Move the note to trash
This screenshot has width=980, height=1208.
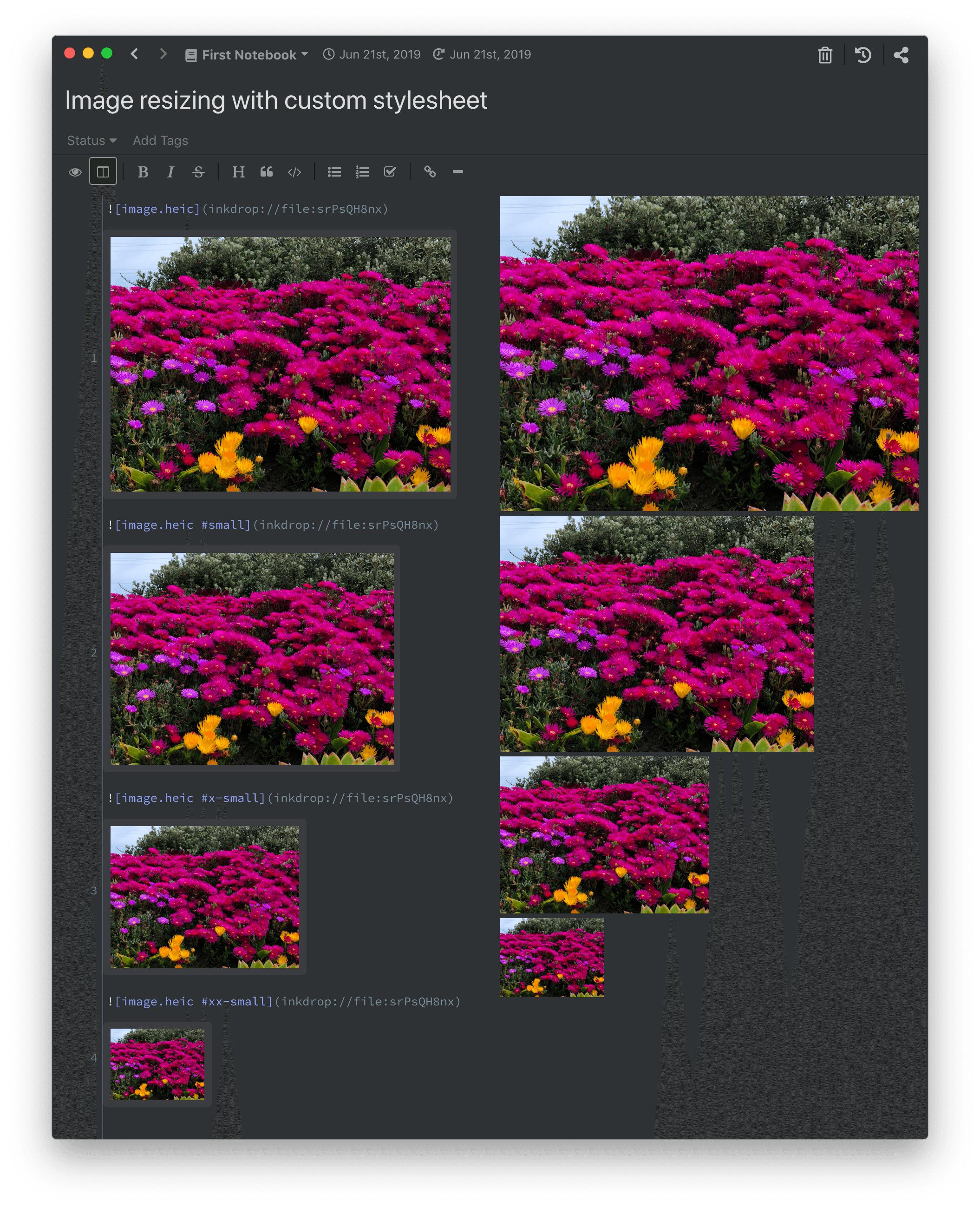825,55
